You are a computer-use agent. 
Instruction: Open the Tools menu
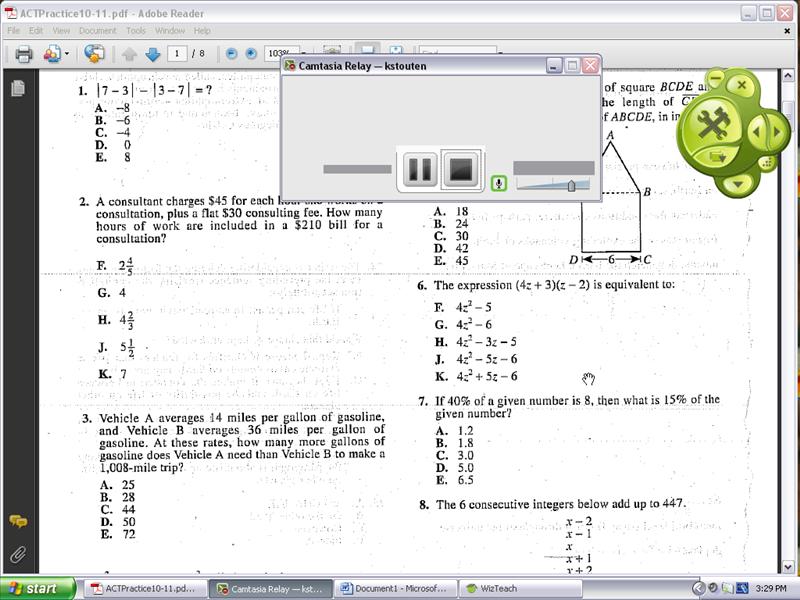[136, 31]
